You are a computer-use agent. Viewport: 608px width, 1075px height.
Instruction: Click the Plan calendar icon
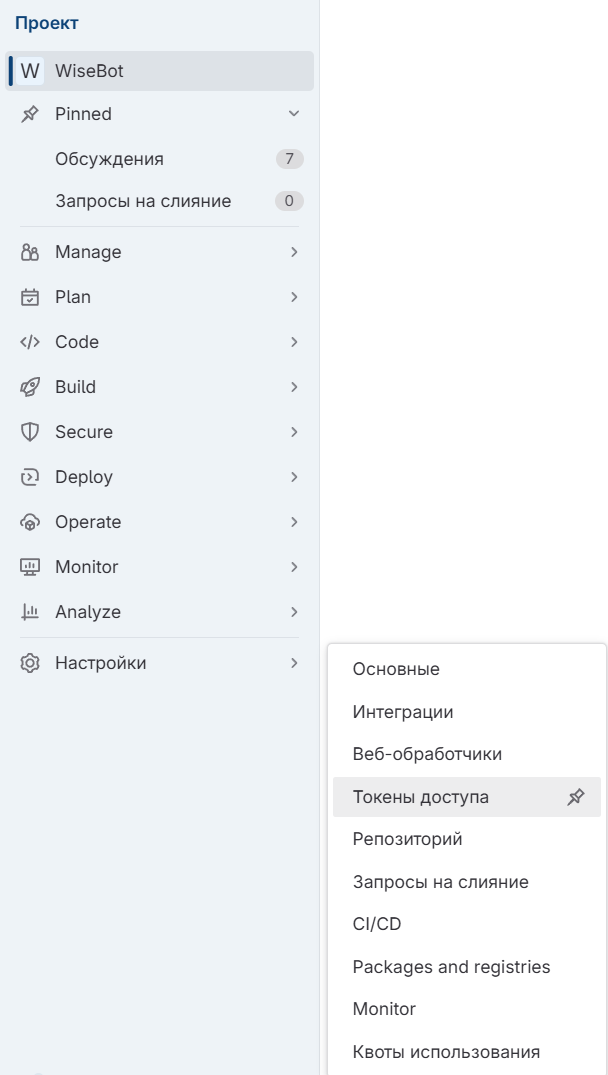point(29,297)
